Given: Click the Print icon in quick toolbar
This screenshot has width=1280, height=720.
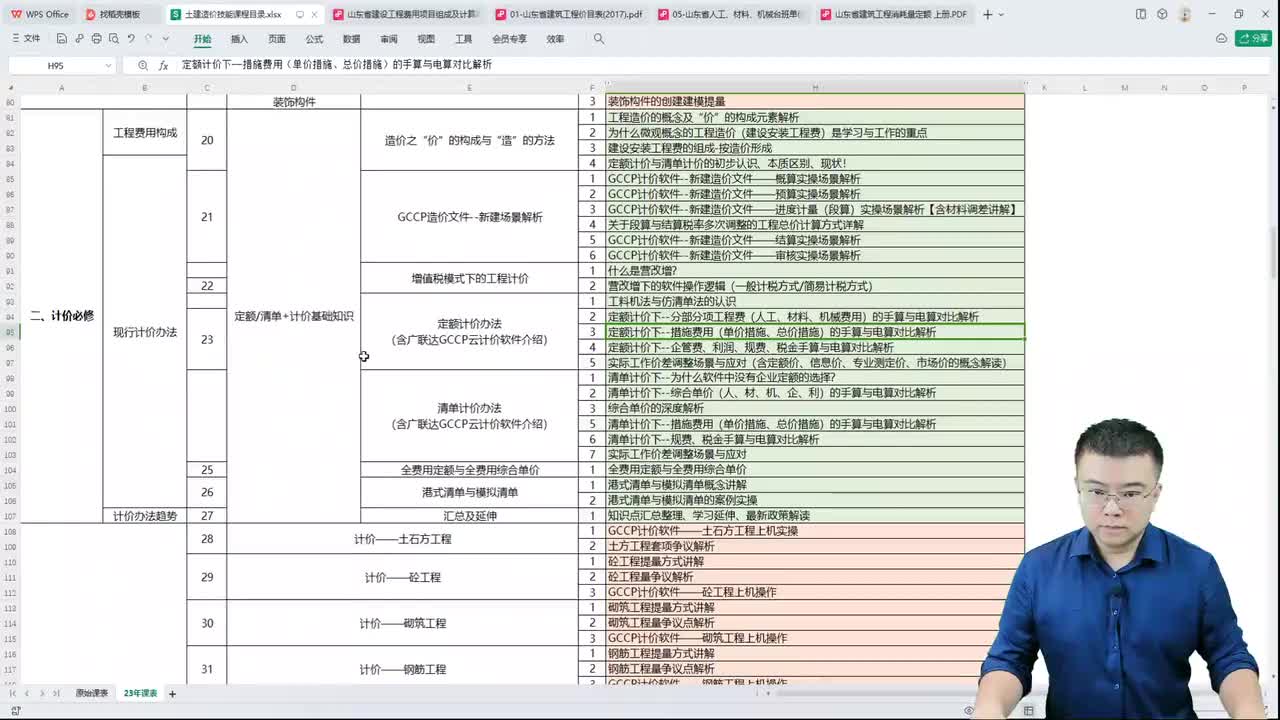Looking at the screenshot, I should 96,39.
